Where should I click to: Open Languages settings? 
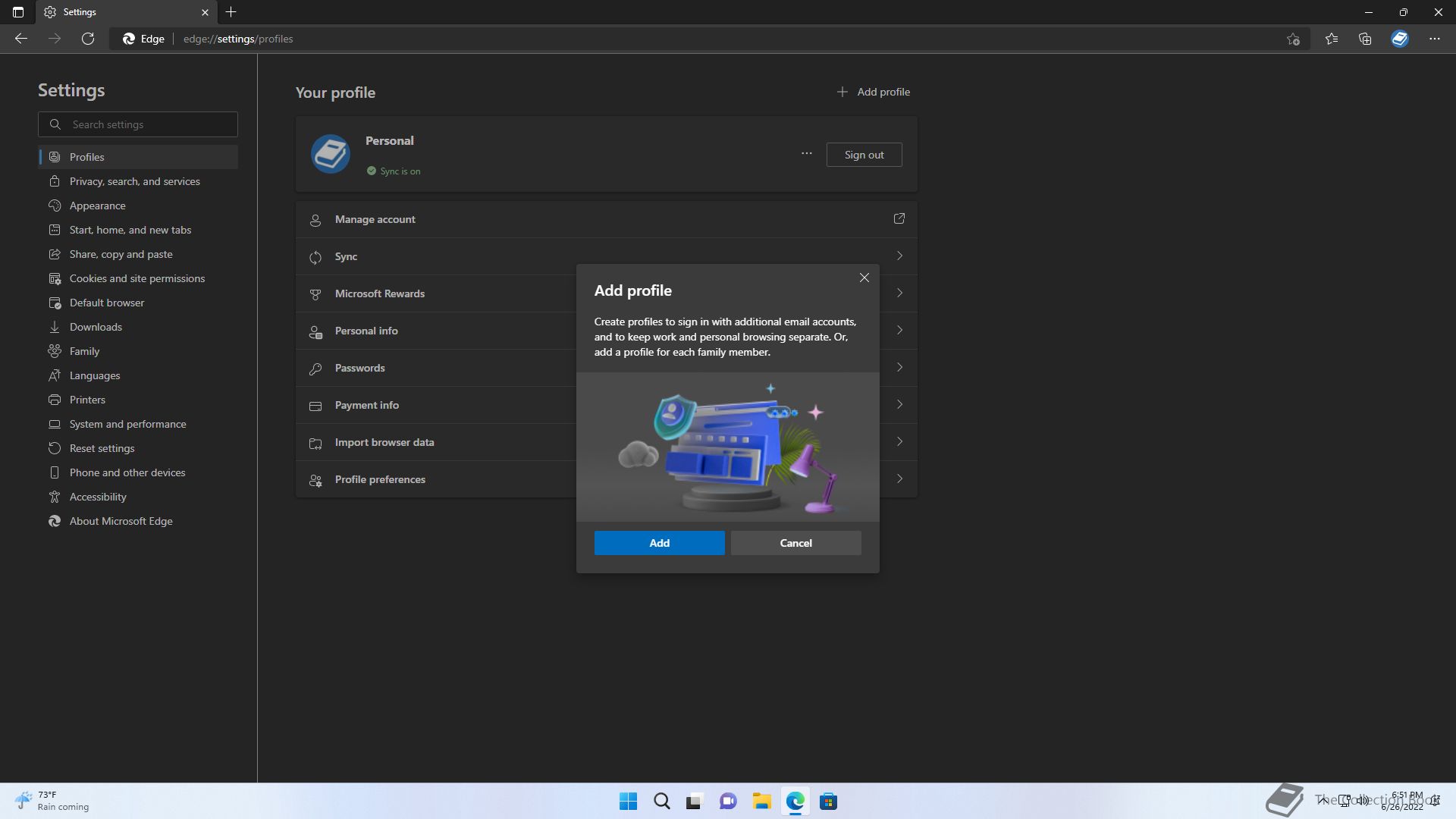click(138, 375)
